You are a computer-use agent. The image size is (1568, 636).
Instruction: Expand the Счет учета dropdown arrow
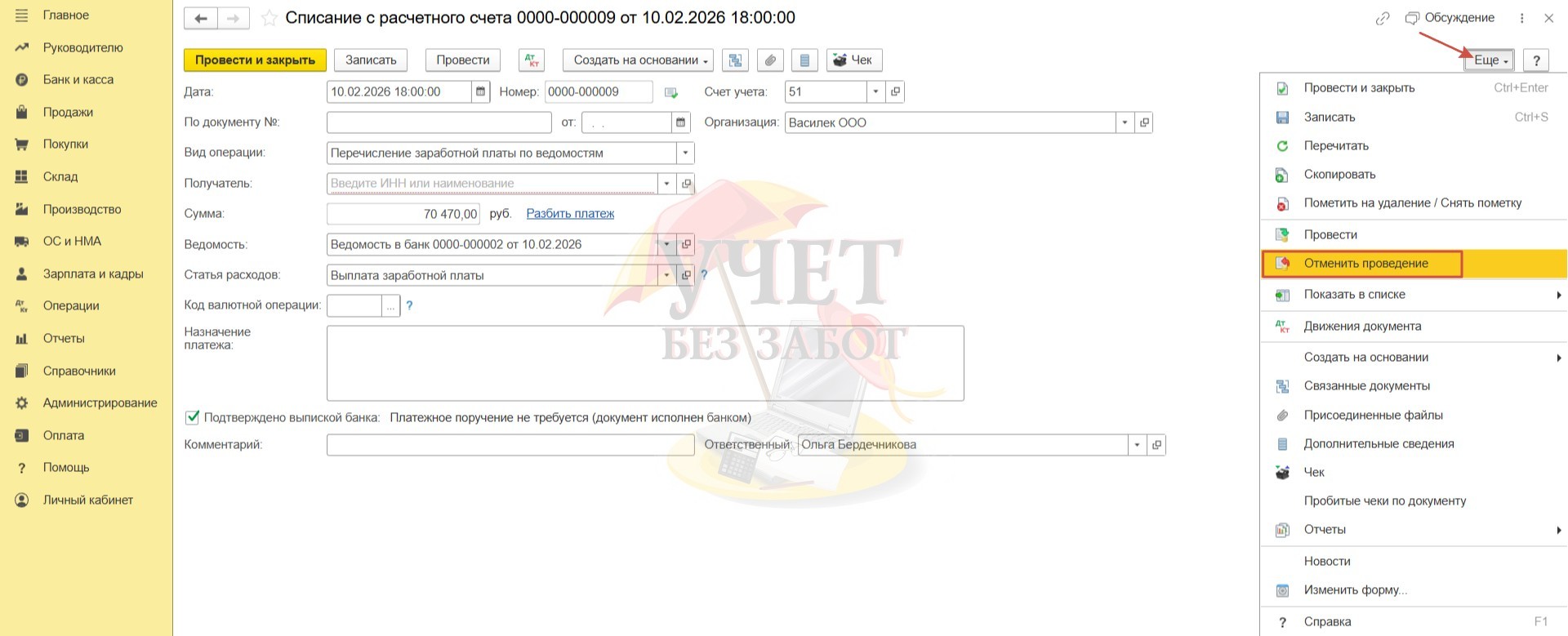coord(875,91)
